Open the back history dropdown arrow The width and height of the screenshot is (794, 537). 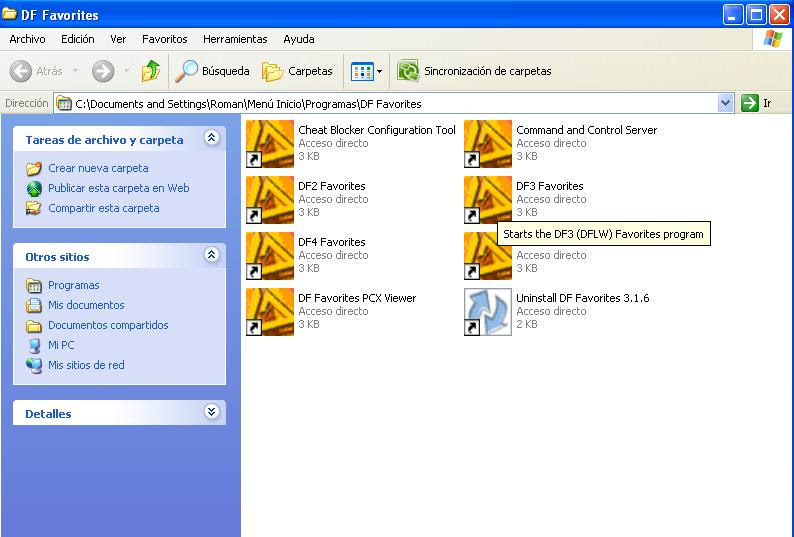[x=75, y=70]
